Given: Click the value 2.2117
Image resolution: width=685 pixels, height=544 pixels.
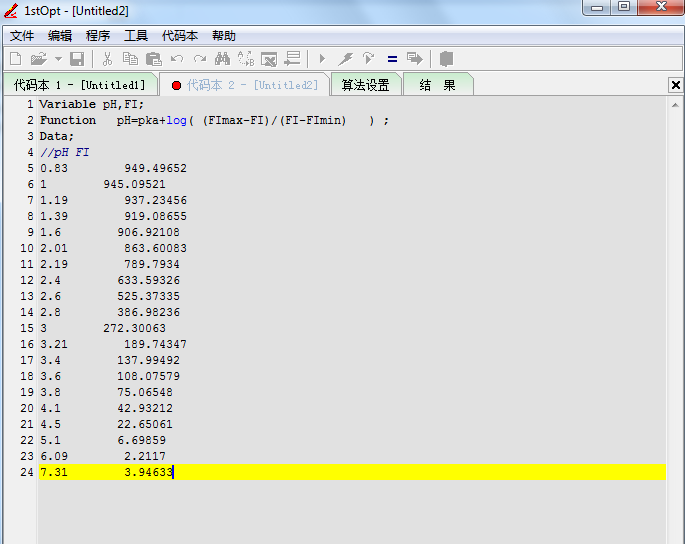Looking at the screenshot, I should click(145, 456).
